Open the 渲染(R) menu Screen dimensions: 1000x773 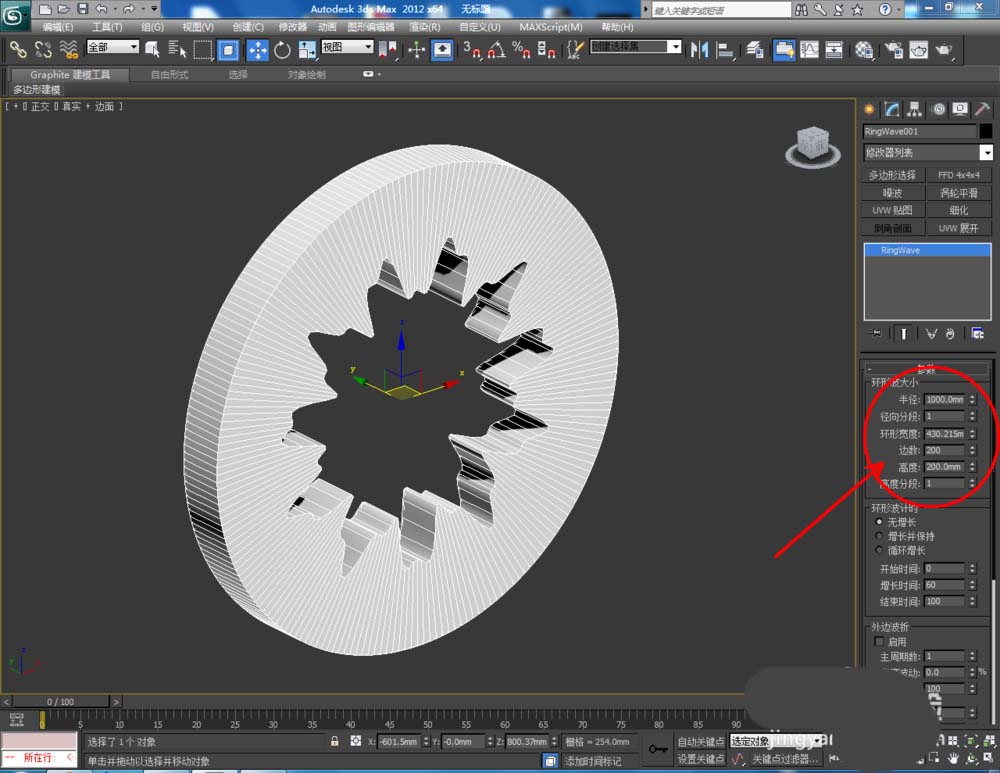[423, 27]
